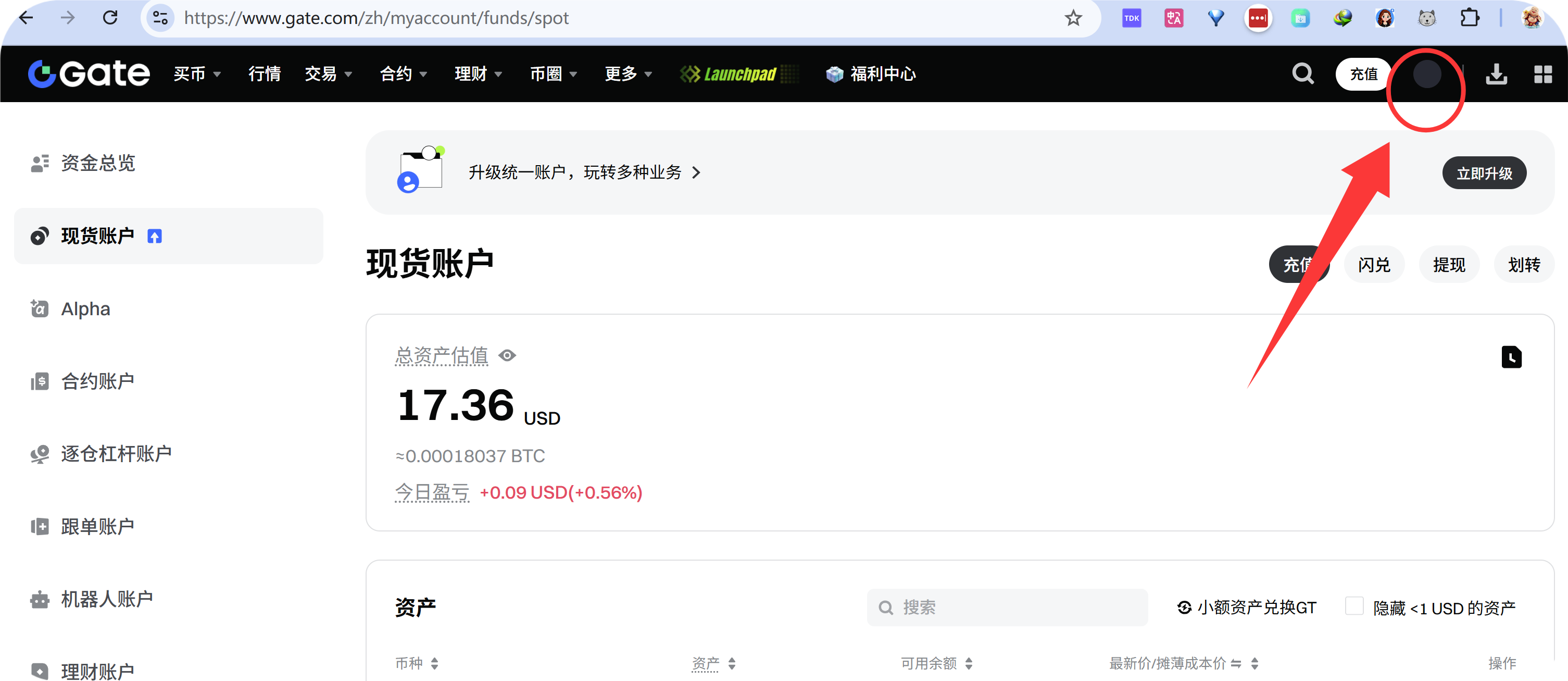Open the transaction history clock icon
The height and width of the screenshot is (681, 1568).
[1511, 357]
